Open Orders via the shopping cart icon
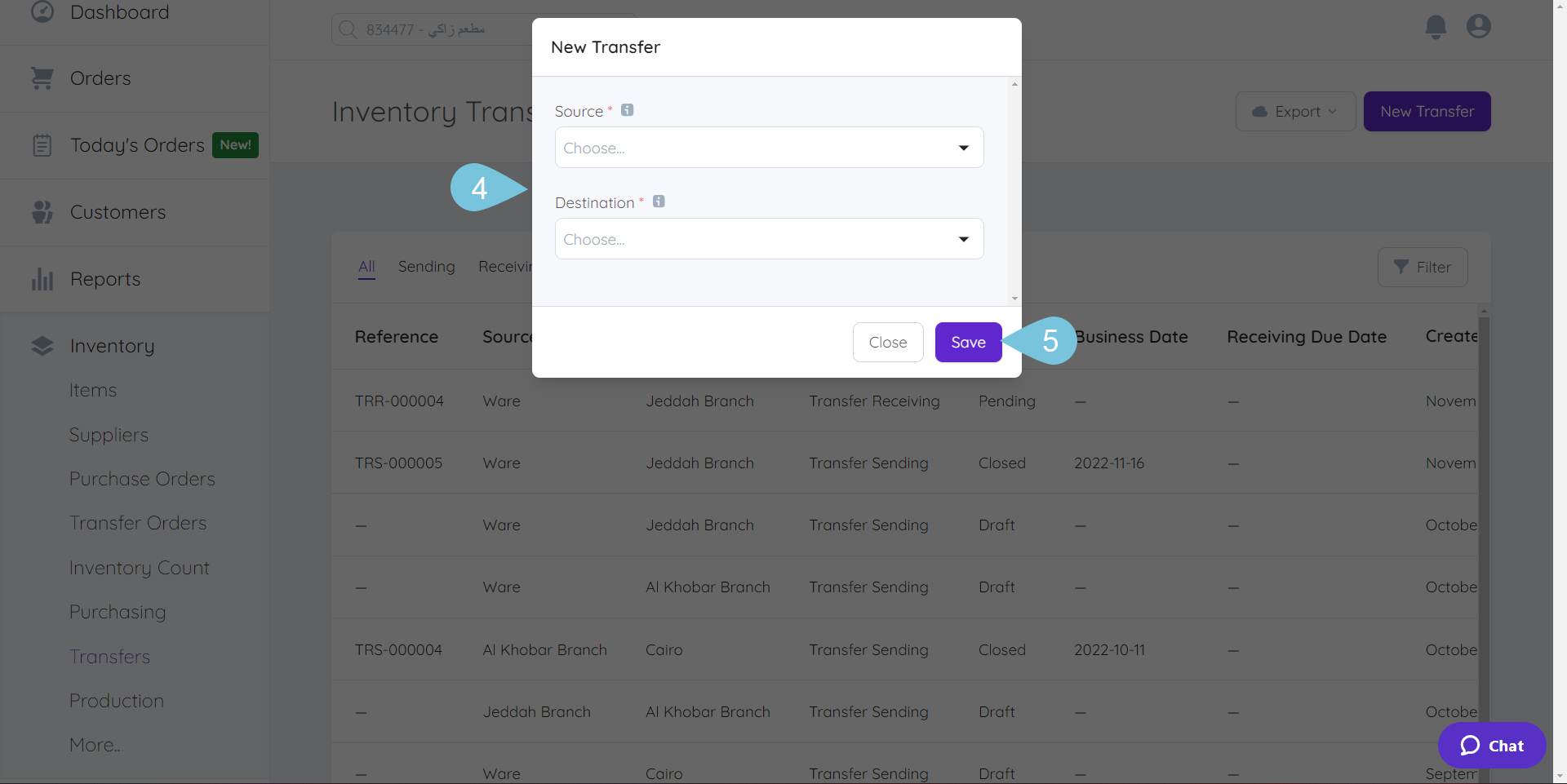This screenshot has height=784, width=1567. tap(42, 77)
